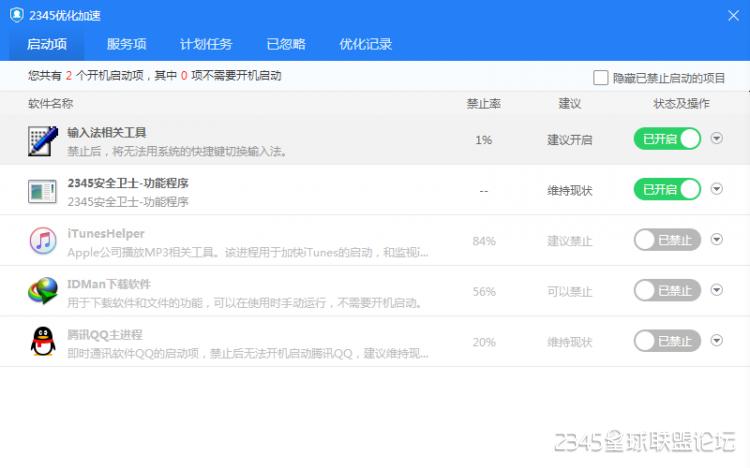Click the 禁止率 column header

[x=484, y=103]
